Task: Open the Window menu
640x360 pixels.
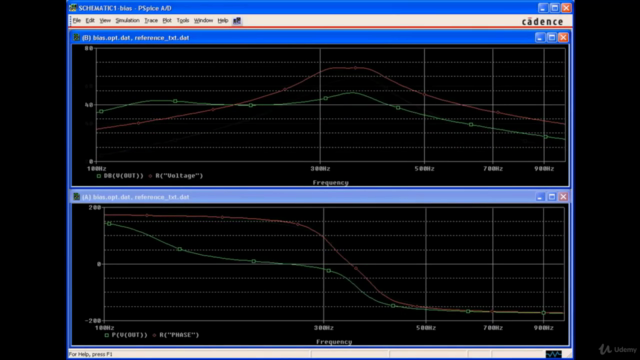Action: point(203,20)
